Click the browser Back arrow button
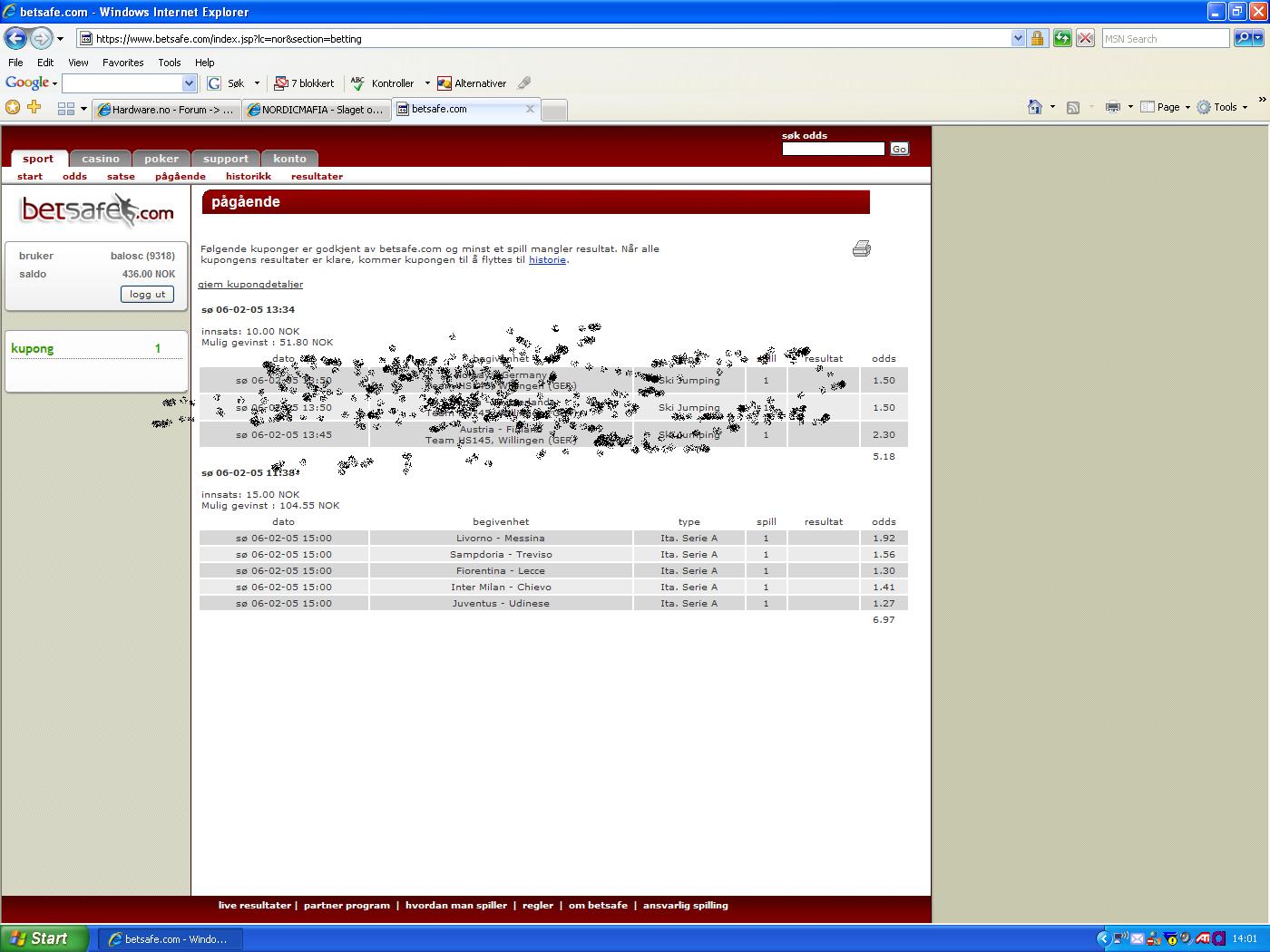The height and width of the screenshot is (952, 1270). [x=15, y=38]
